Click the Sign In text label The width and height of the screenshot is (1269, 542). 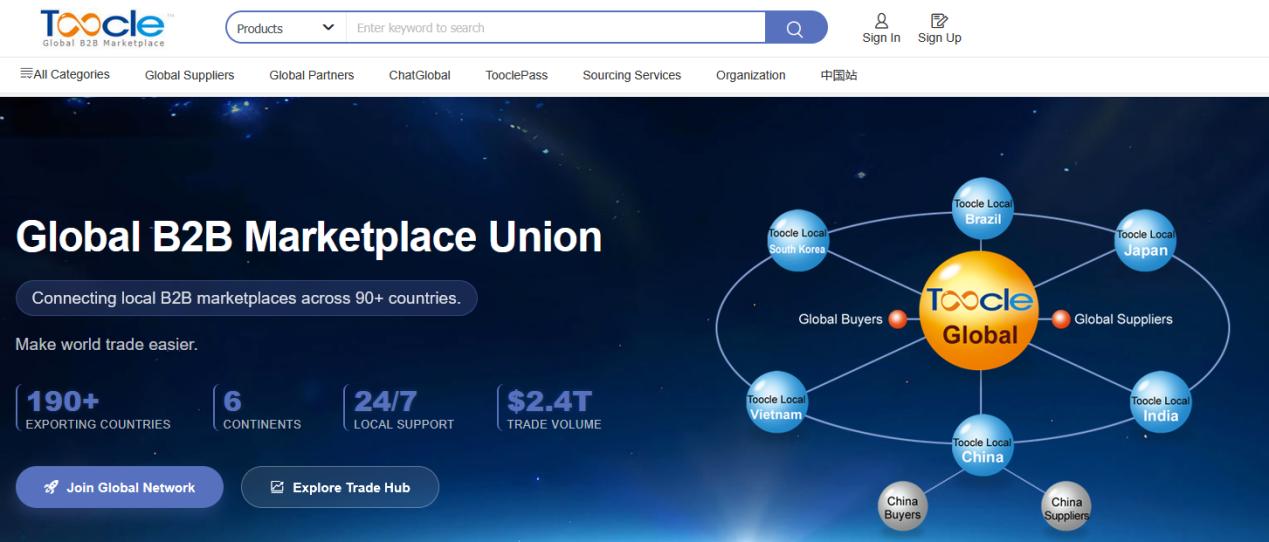coord(881,38)
